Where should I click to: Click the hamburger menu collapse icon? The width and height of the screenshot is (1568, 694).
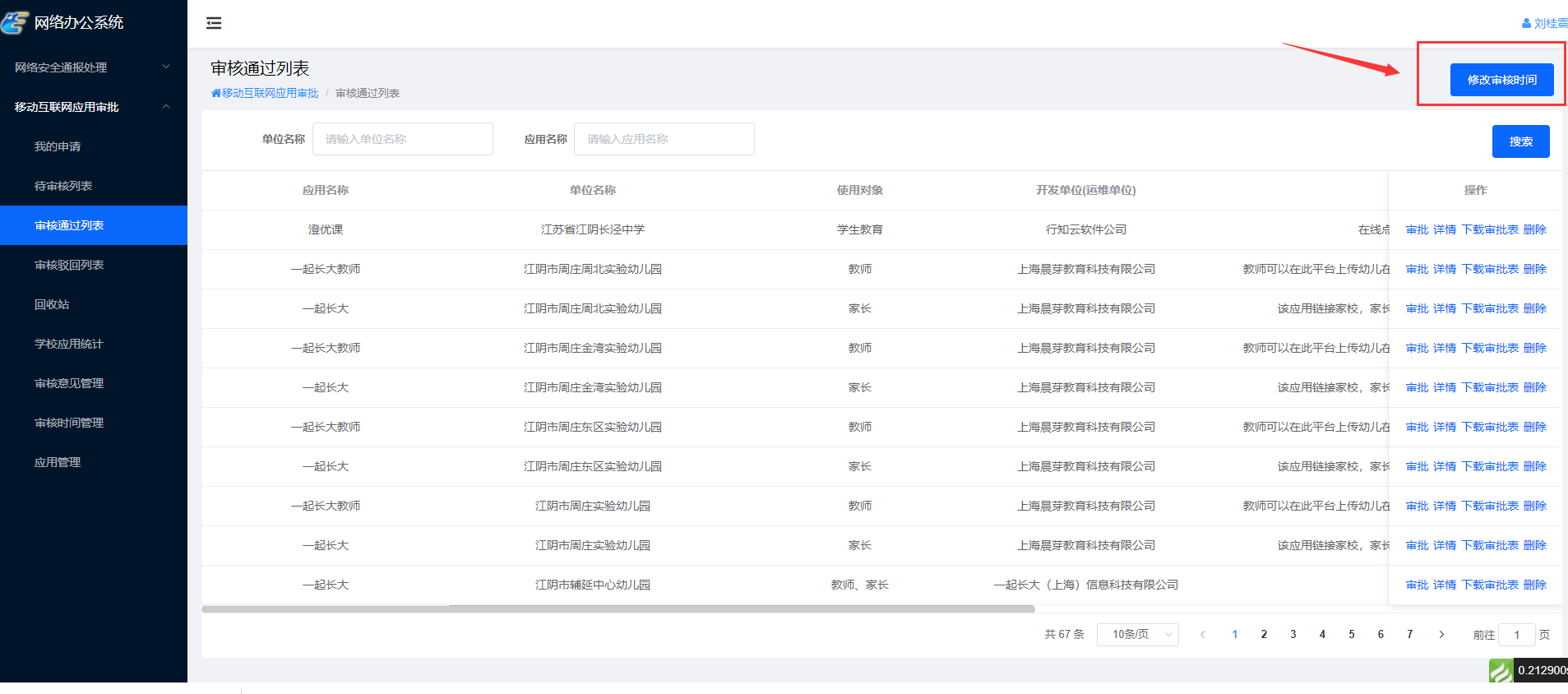coord(214,23)
